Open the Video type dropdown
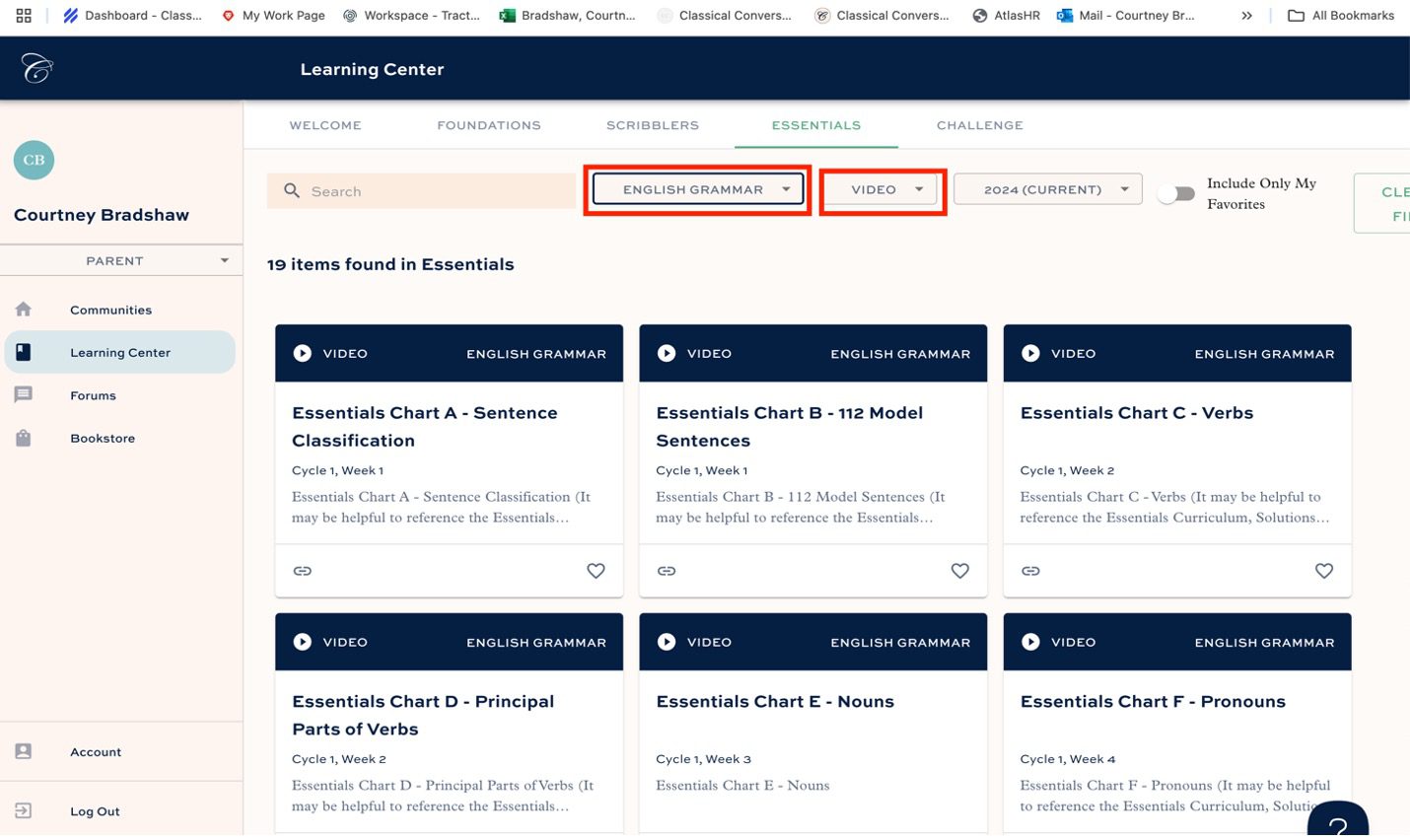 coord(881,188)
